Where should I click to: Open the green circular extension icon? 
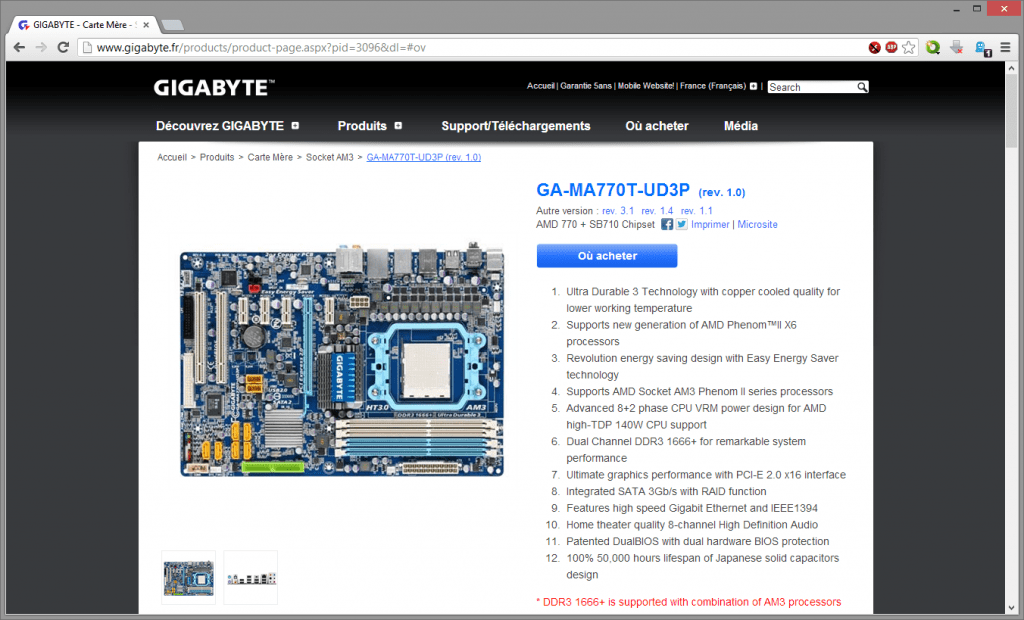pyautogui.click(x=933, y=47)
